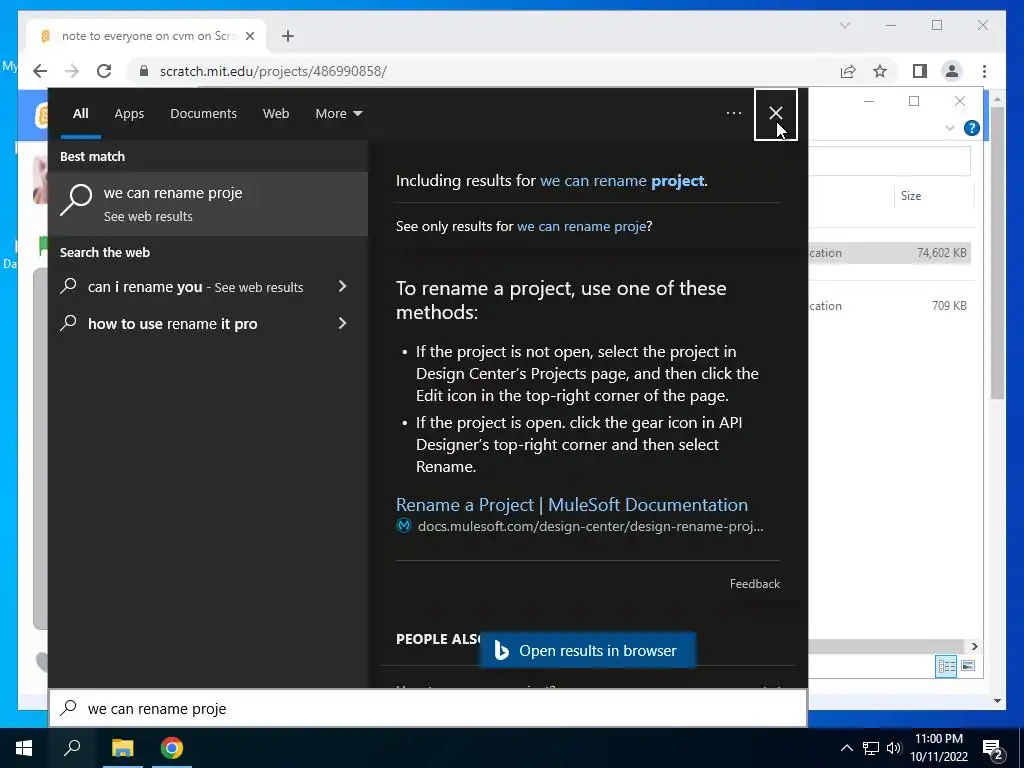This screenshot has height=768, width=1024.
Task: Click File Explorer help icon
Action: [971, 128]
